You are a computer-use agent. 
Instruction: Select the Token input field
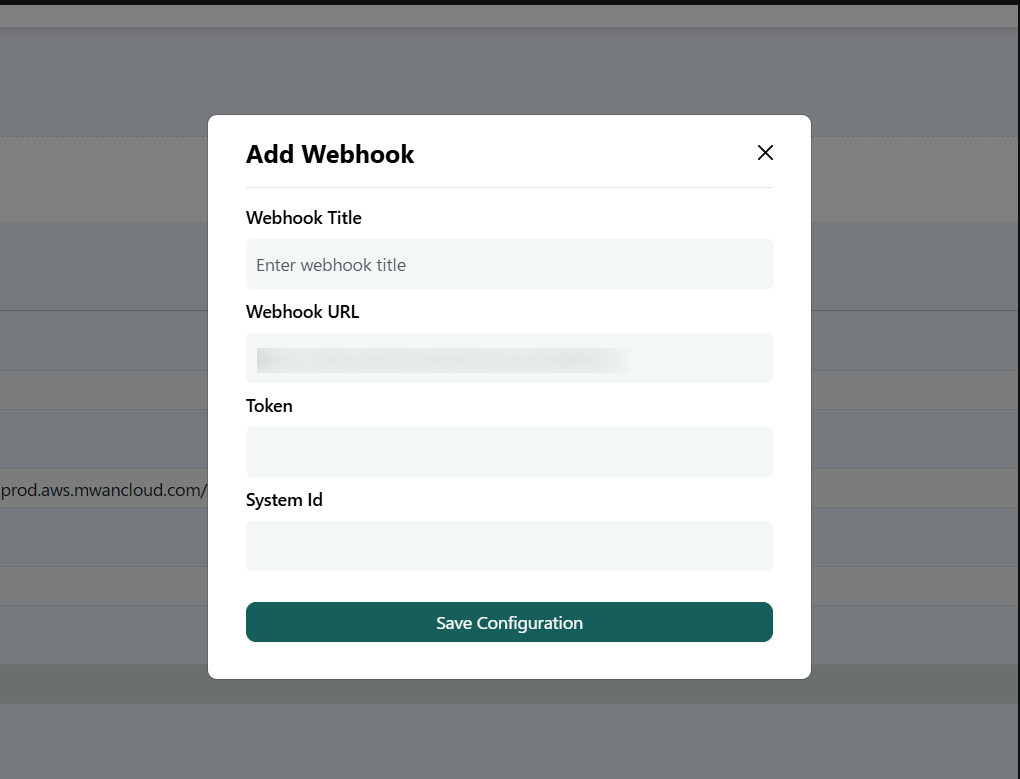click(x=509, y=452)
